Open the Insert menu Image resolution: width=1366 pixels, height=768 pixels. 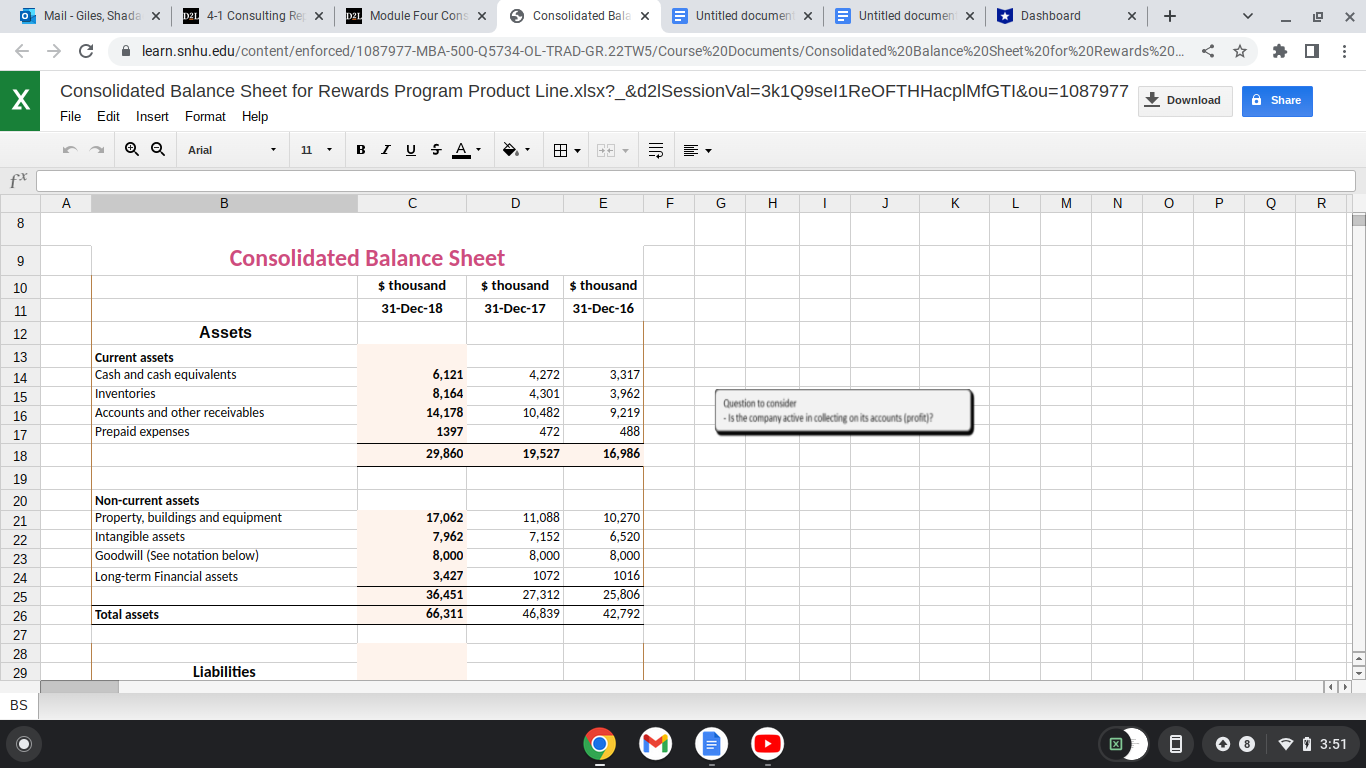tap(152, 116)
